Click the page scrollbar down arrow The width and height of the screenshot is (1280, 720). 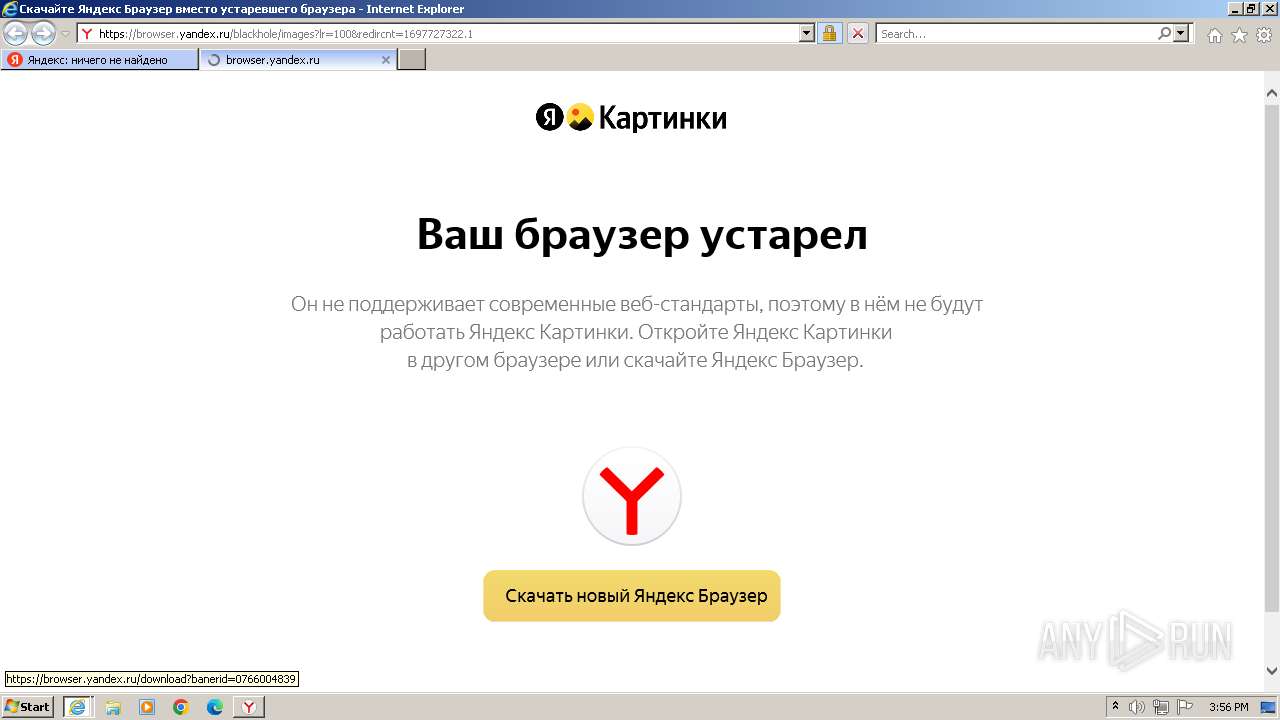coord(1272,671)
